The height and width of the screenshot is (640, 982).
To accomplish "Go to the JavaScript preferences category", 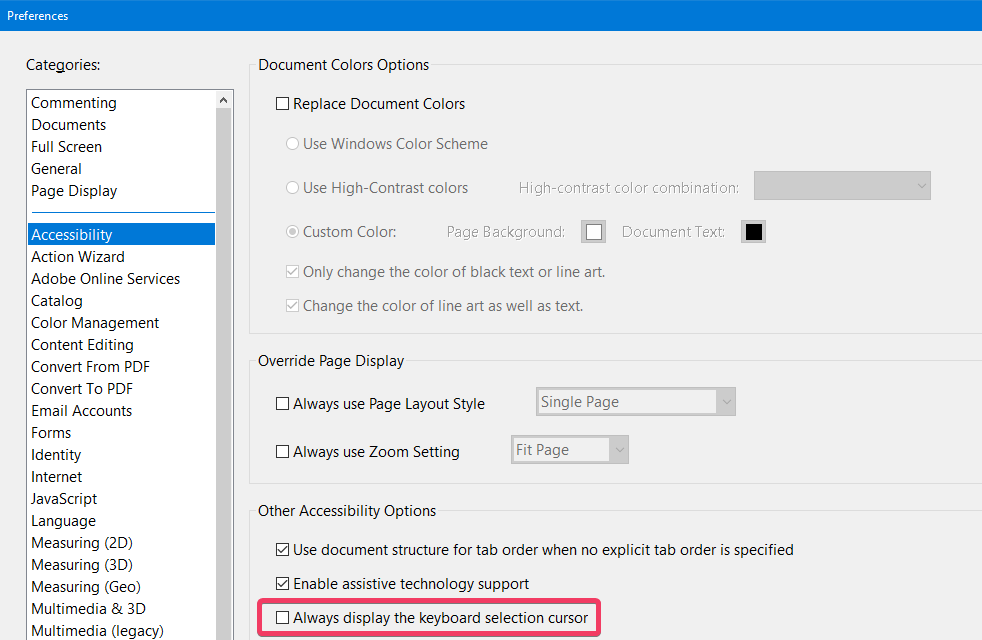I will point(64,499).
